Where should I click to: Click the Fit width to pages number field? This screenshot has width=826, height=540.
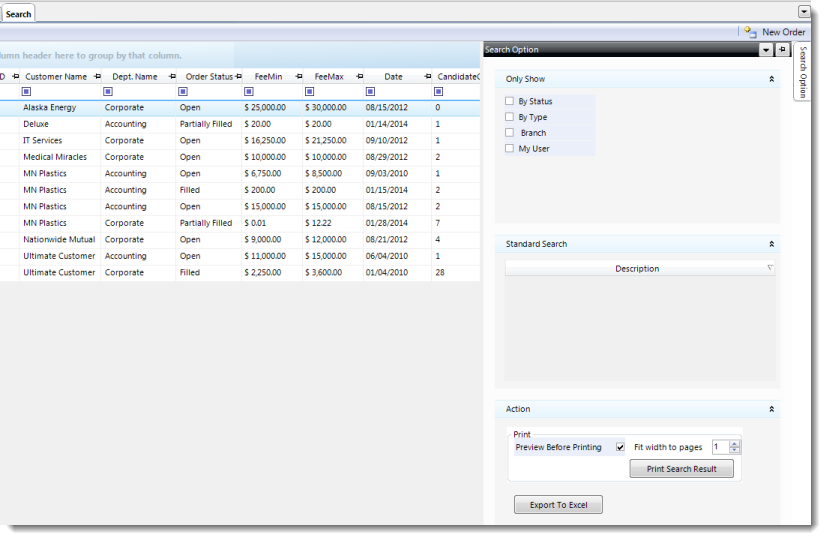tap(720, 447)
